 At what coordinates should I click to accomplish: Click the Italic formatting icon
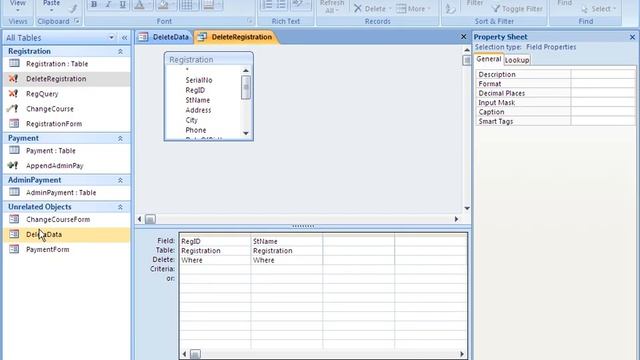tap(108, 4)
